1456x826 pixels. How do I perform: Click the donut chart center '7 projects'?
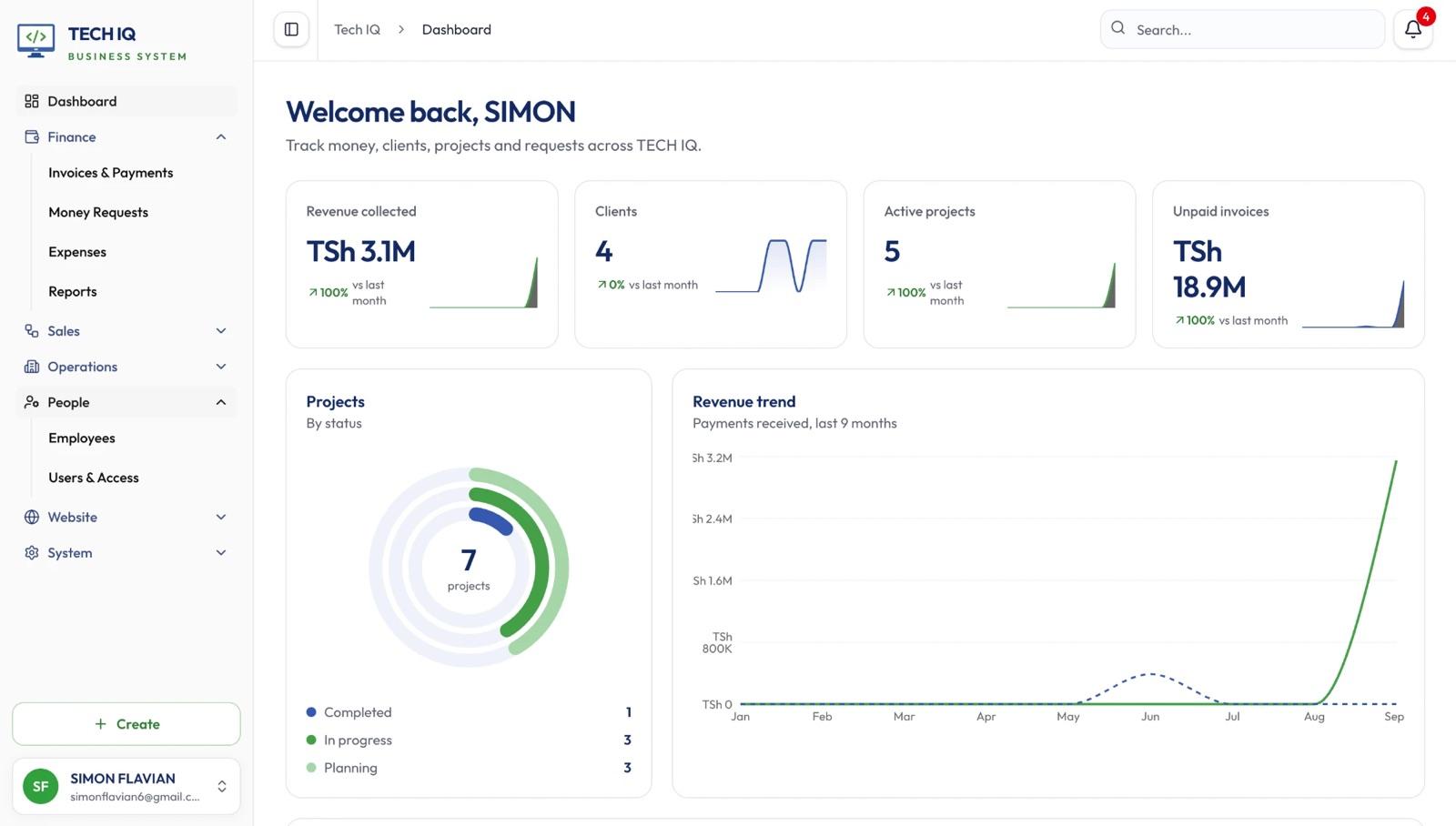tap(469, 569)
